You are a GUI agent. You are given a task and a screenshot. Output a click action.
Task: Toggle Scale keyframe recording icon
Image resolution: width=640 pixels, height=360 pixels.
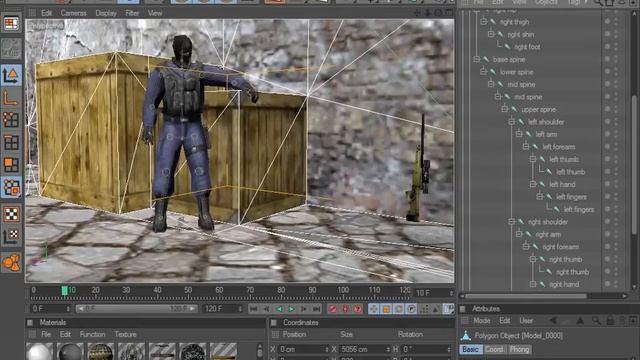tap(386, 309)
